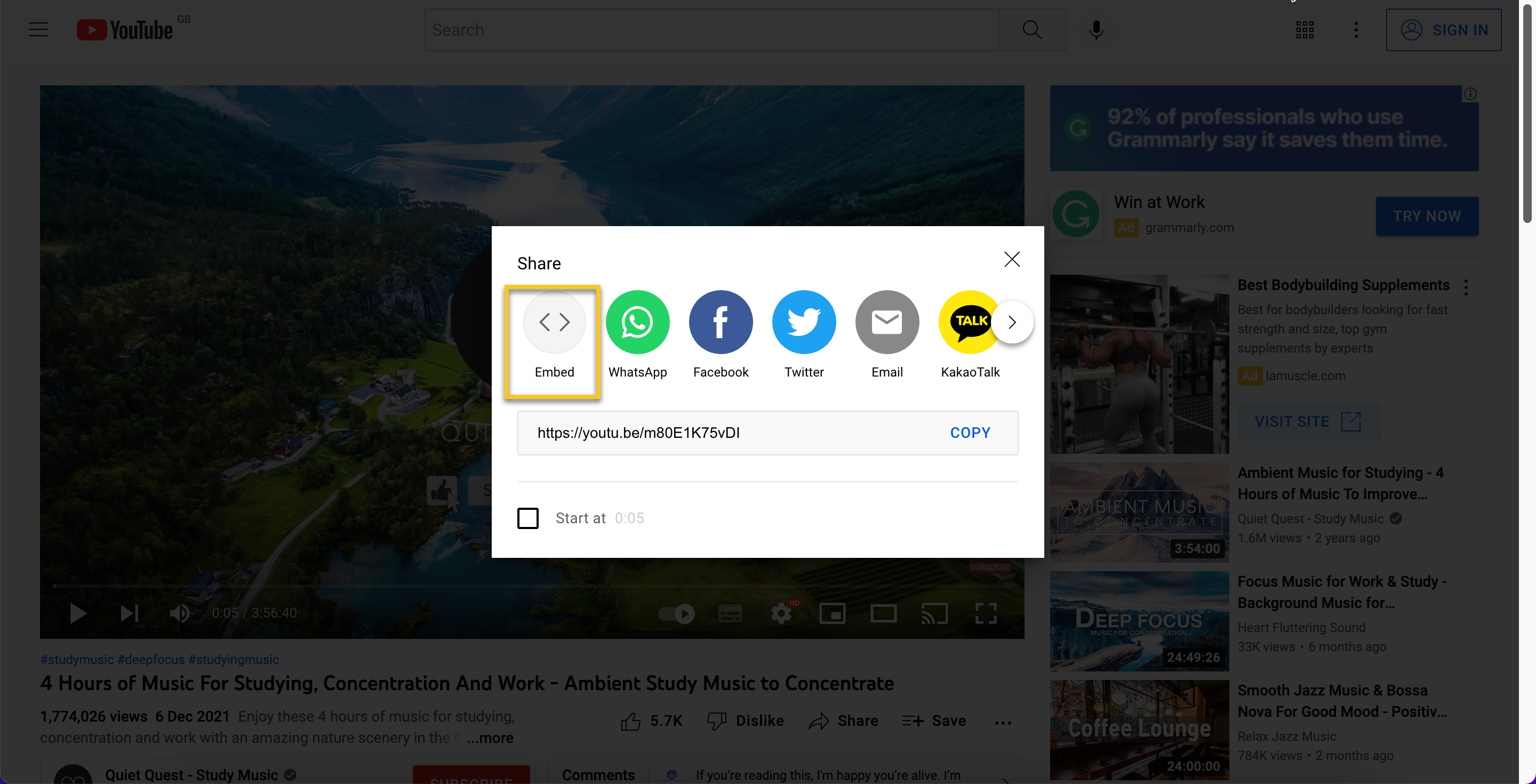Screen dimensions: 1536x784
Task: Enable the Start at checkbox
Action: (527, 517)
